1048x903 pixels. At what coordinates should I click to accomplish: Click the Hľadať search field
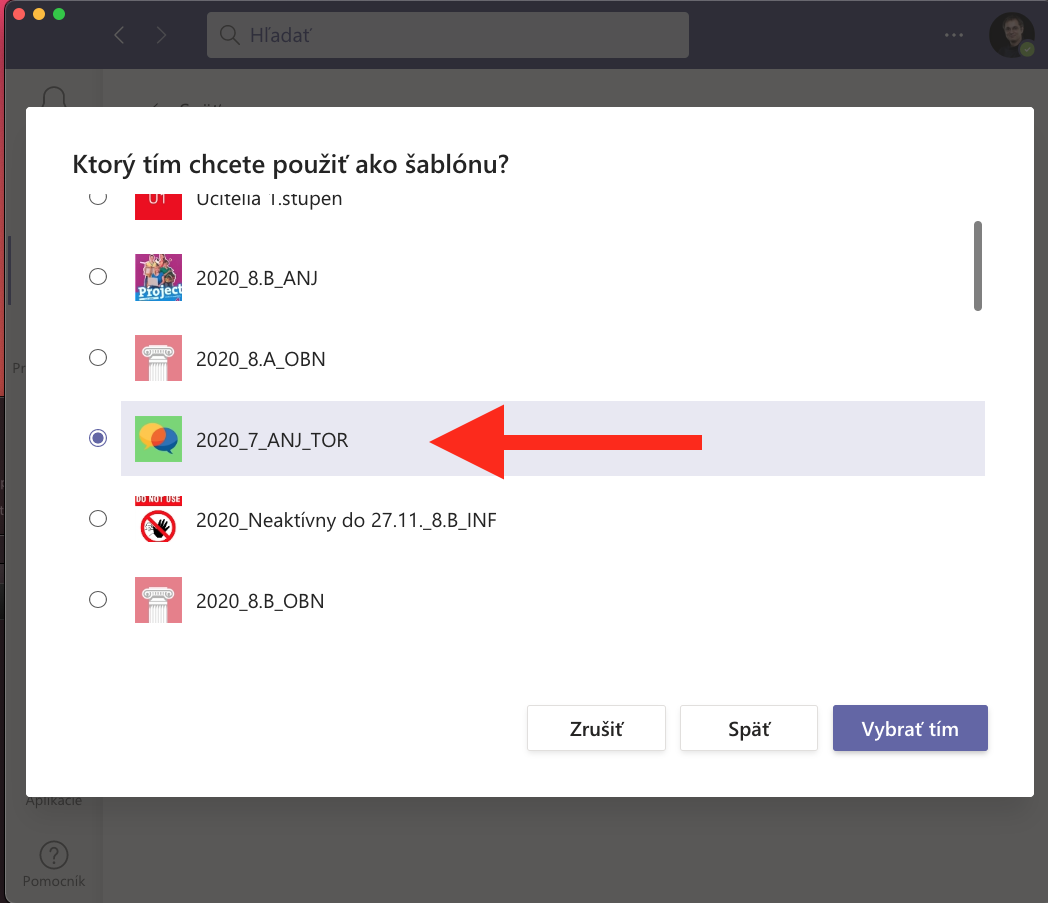(447, 36)
